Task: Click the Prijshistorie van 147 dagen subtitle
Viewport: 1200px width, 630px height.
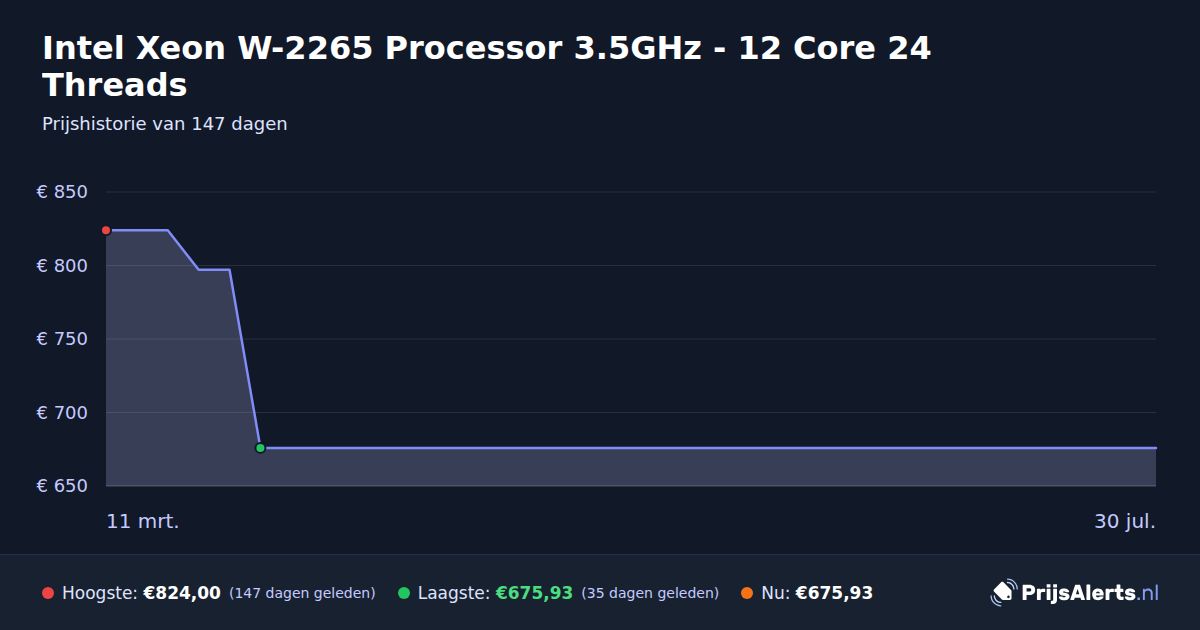Action: 165,124
